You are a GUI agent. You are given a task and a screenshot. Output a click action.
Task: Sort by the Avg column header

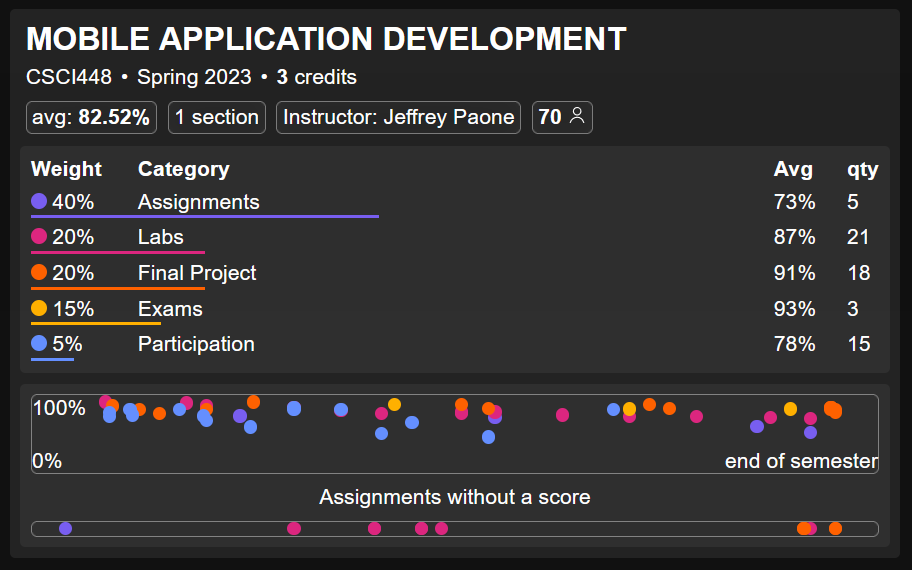click(793, 169)
